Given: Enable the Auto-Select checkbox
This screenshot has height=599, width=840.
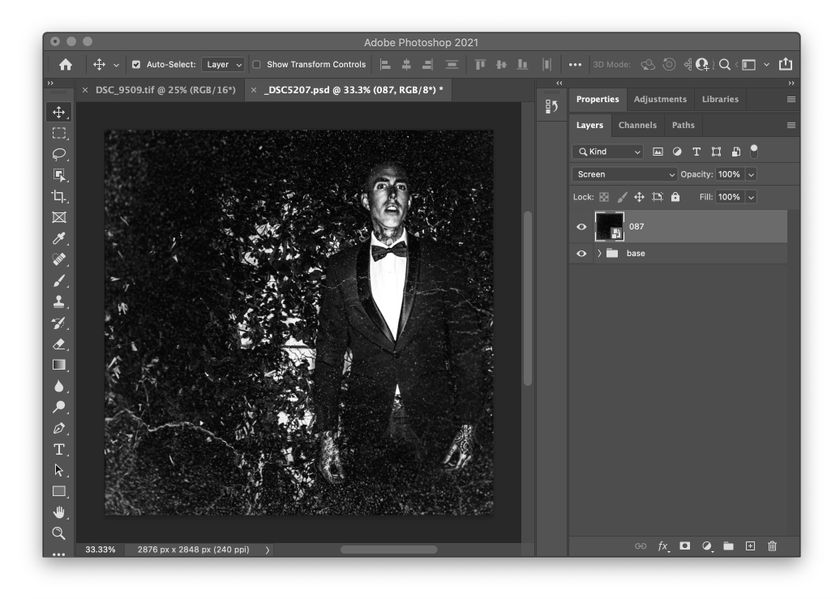Looking at the screenshot, I should click(135, 64).
